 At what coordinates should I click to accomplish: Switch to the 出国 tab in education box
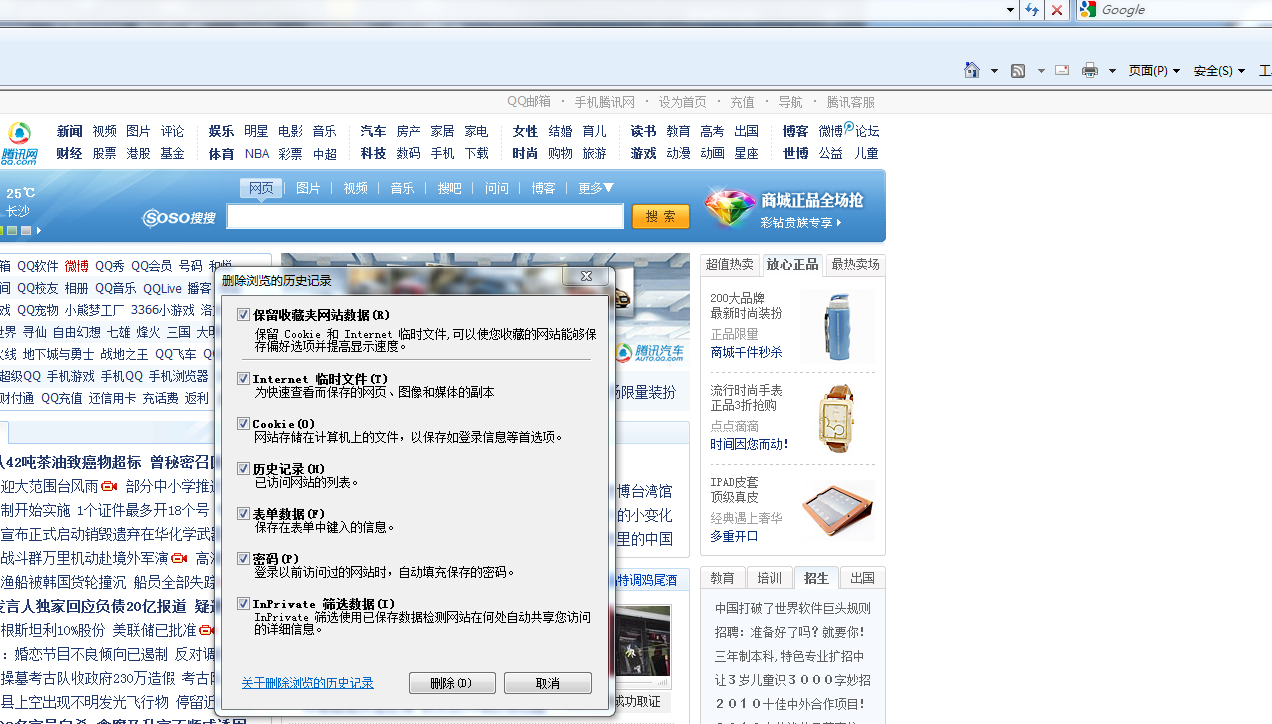pos(863,578)
